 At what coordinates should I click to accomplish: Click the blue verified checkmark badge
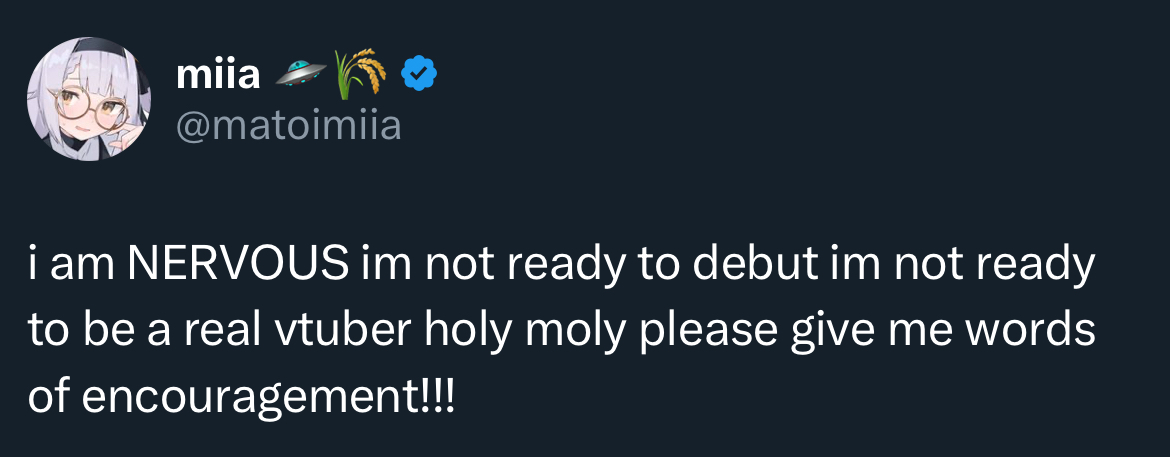point(419,72)
